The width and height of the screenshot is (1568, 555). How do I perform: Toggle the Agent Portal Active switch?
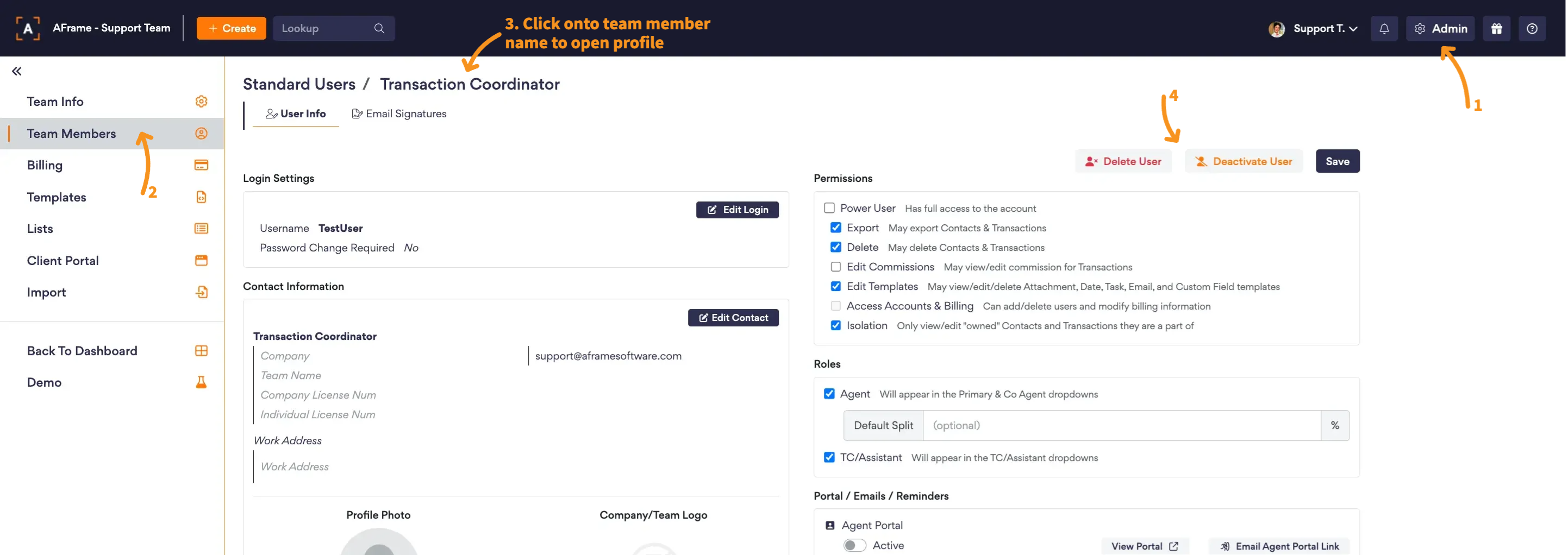[854, 545]
